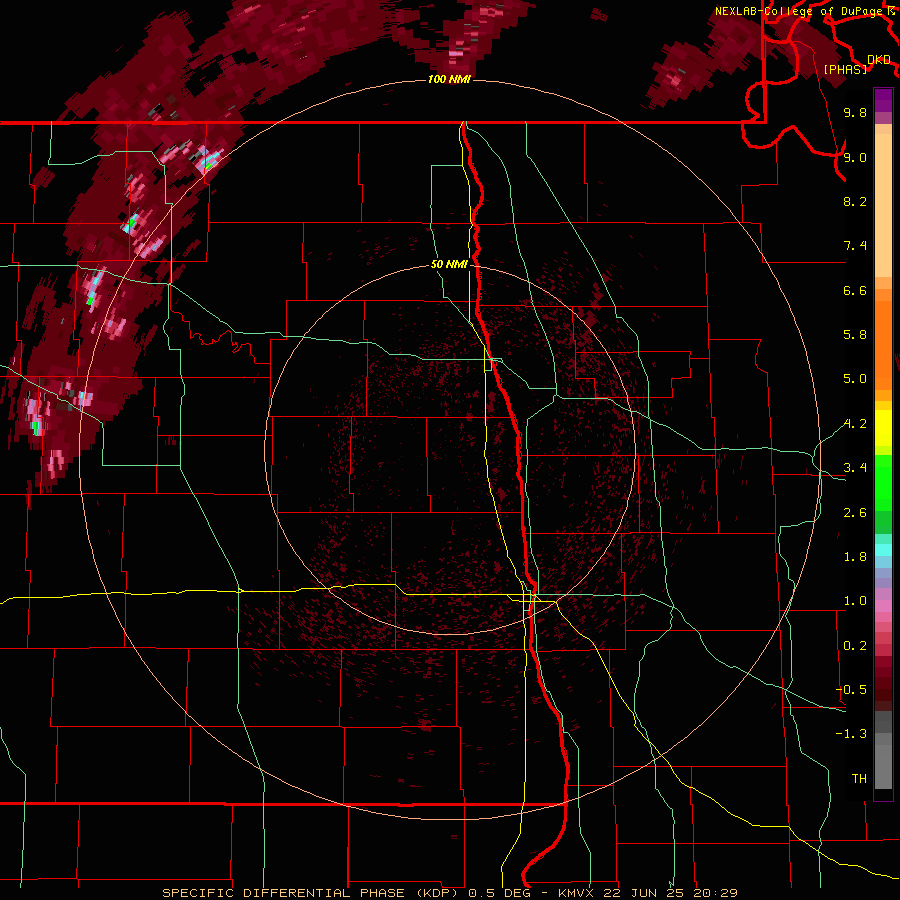Screen dimensions: 900x900
Task: Pick the yellow segment of the color bar
Action: point(883,428)
